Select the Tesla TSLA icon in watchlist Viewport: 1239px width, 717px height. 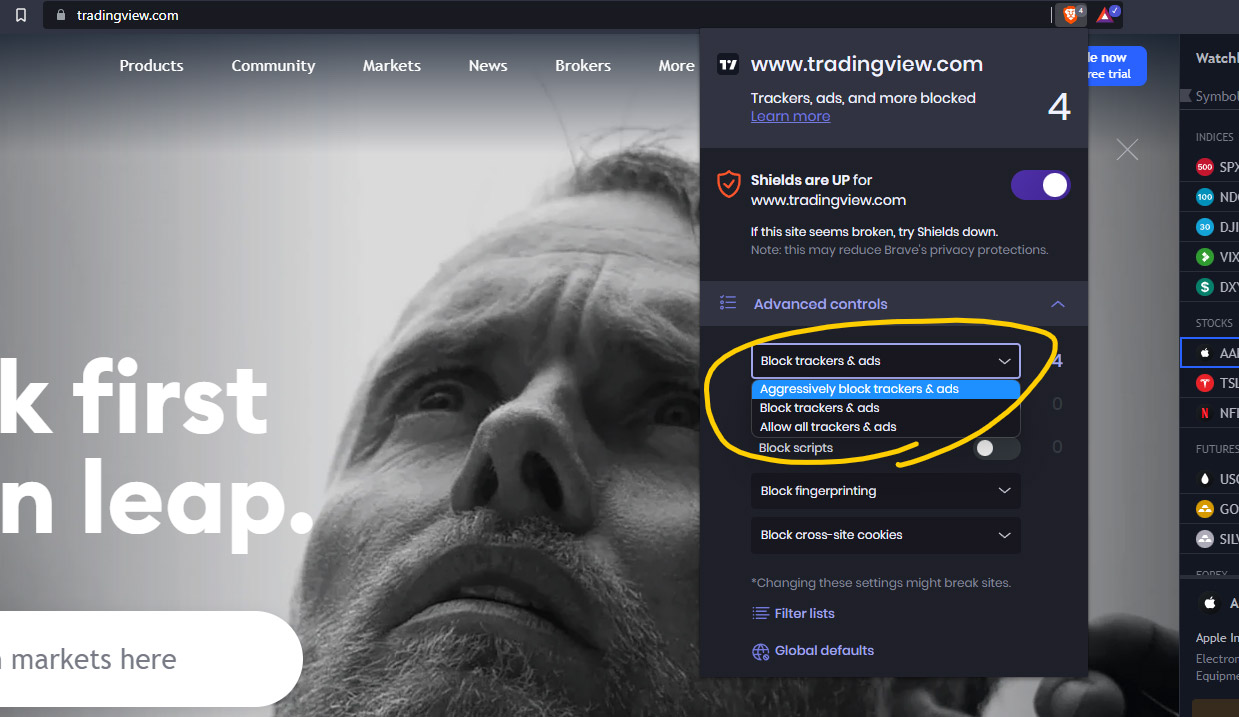pyautogui.click(x=1204, y=383)
